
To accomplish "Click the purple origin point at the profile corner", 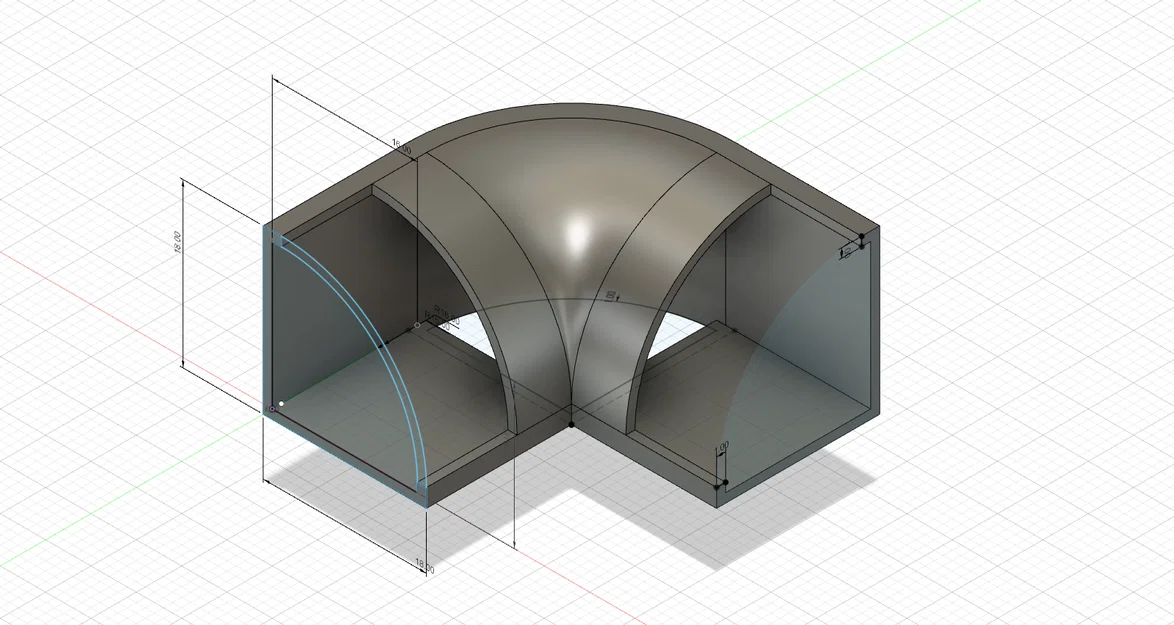I will click(x=271, y=409).
